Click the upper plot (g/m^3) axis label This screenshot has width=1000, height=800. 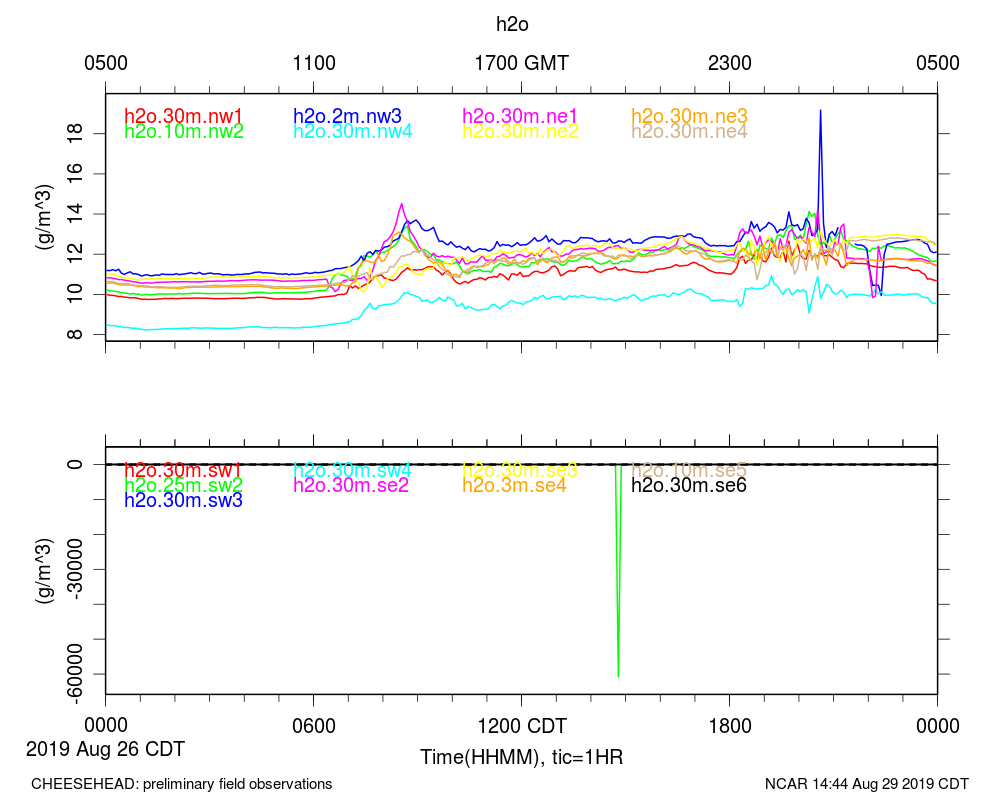(45, 218)
